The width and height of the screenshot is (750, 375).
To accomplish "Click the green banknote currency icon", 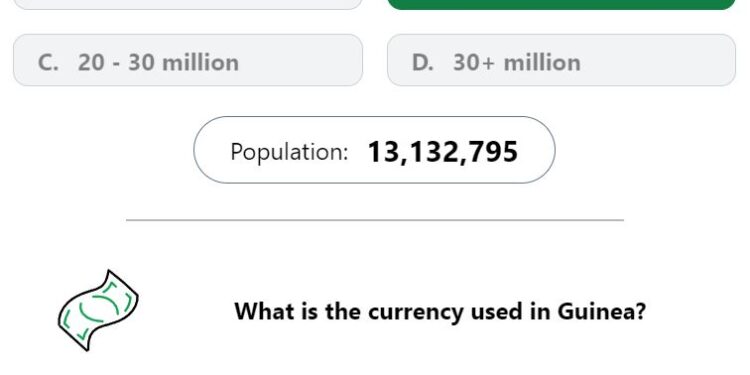I will click(98, 310).
